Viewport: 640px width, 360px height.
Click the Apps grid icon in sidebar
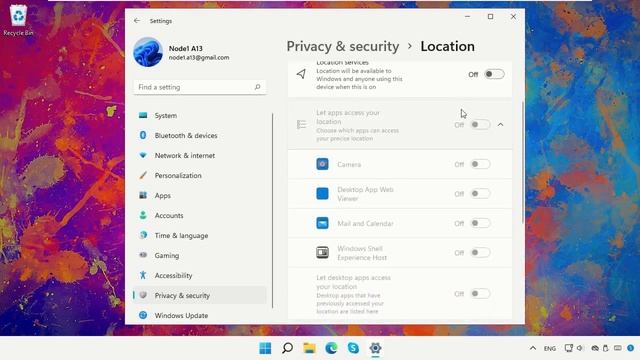pyautogui.click(x=143, y=195)
